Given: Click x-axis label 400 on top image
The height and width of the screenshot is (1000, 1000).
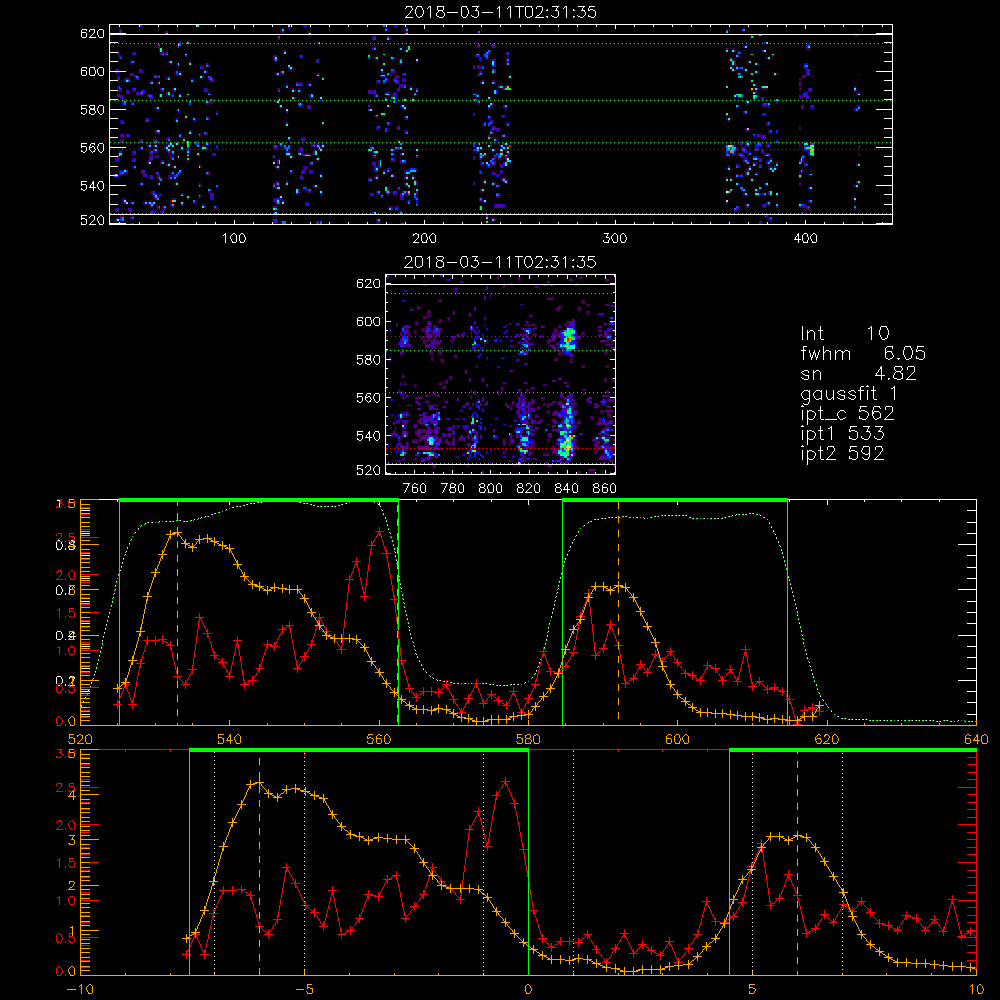Looking at the screenshot, I should coord(805,239).
